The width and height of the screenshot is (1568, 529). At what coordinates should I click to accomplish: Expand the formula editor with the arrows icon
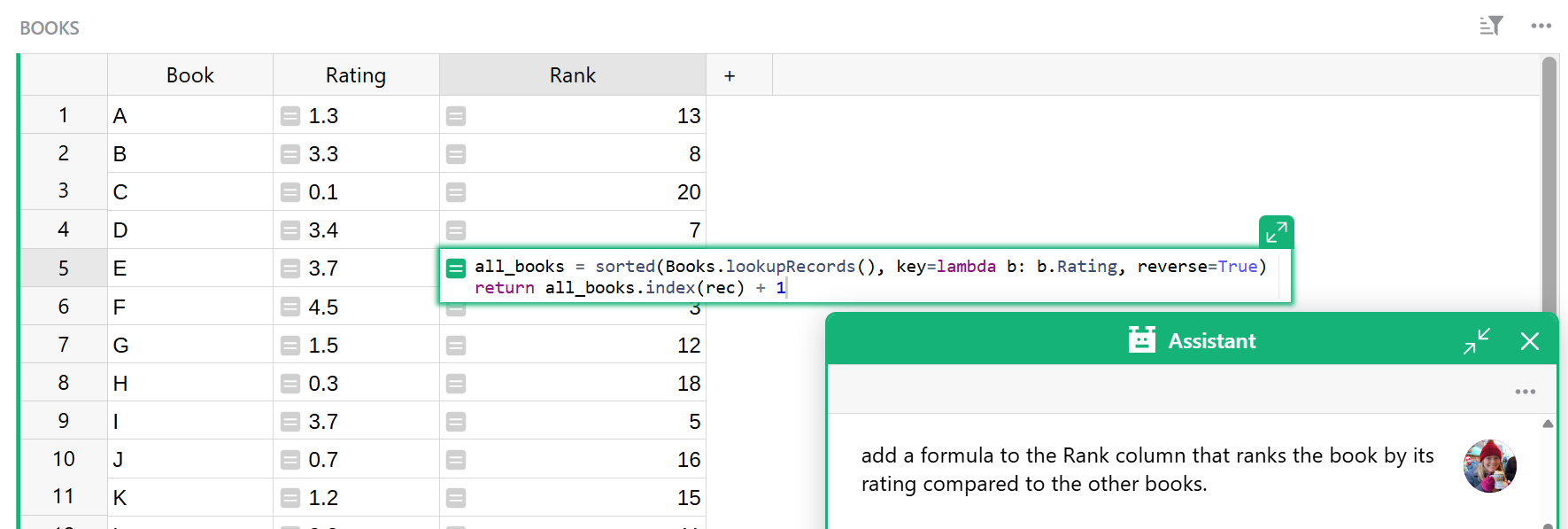(x=1276, y=232)
